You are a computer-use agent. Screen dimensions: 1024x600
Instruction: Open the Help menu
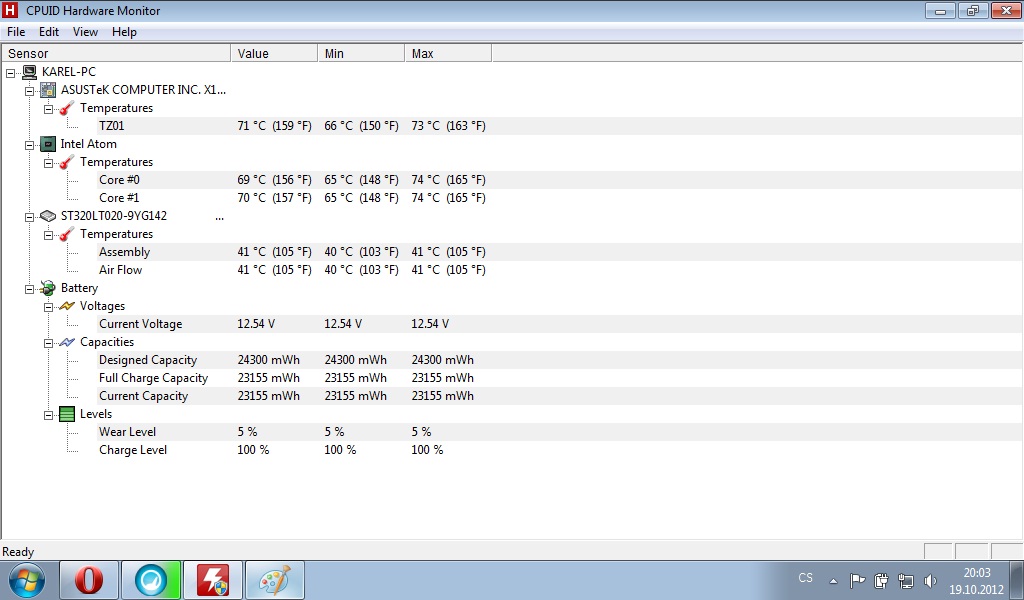(x=124, y=32)
